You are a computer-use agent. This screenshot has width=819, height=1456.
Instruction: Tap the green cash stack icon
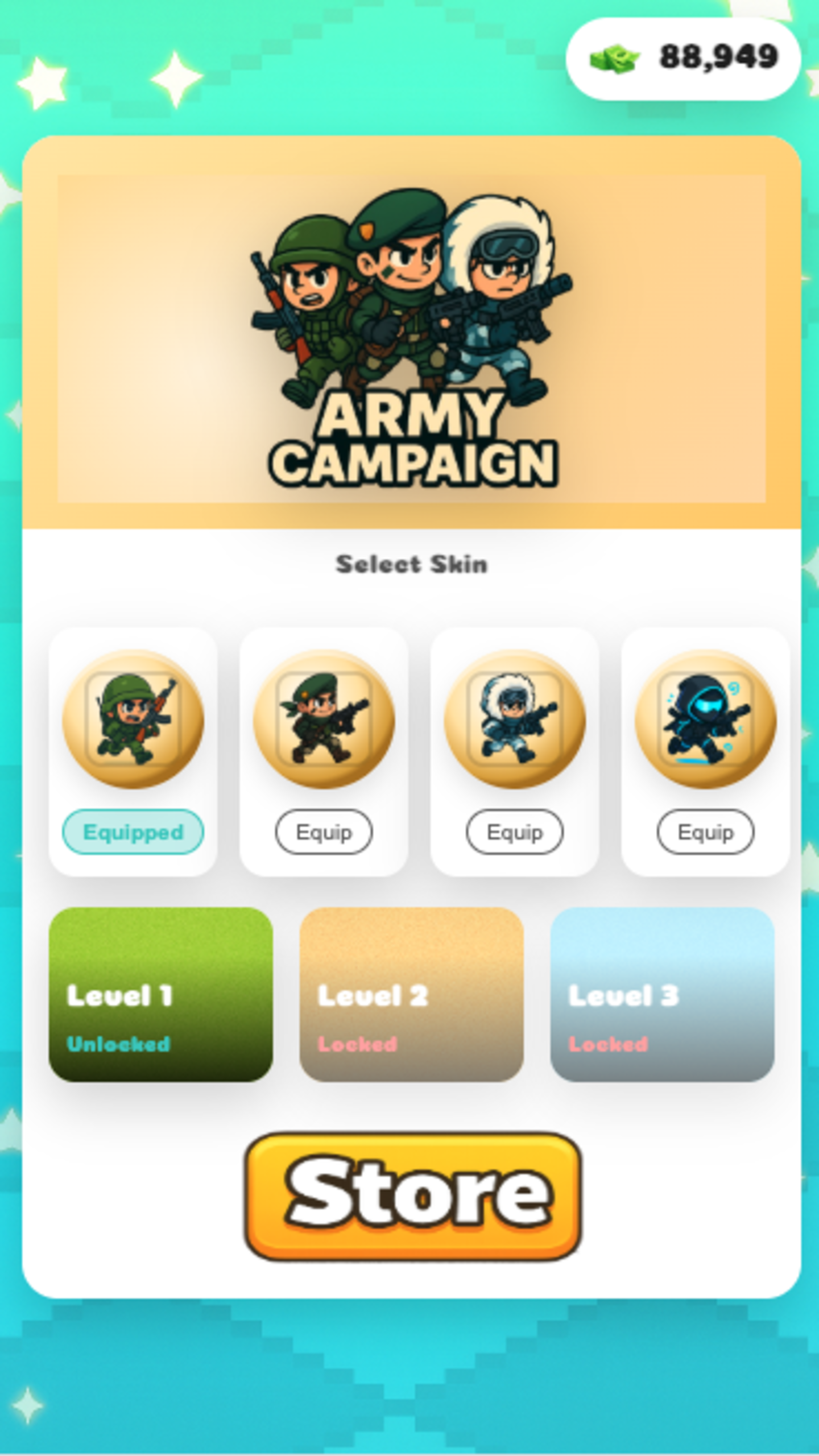(615, 59)
